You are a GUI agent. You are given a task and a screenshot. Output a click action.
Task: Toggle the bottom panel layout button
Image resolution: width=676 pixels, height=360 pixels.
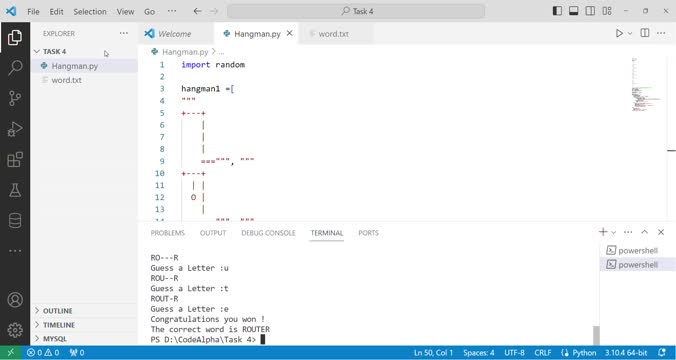click(x=573, y=11)
